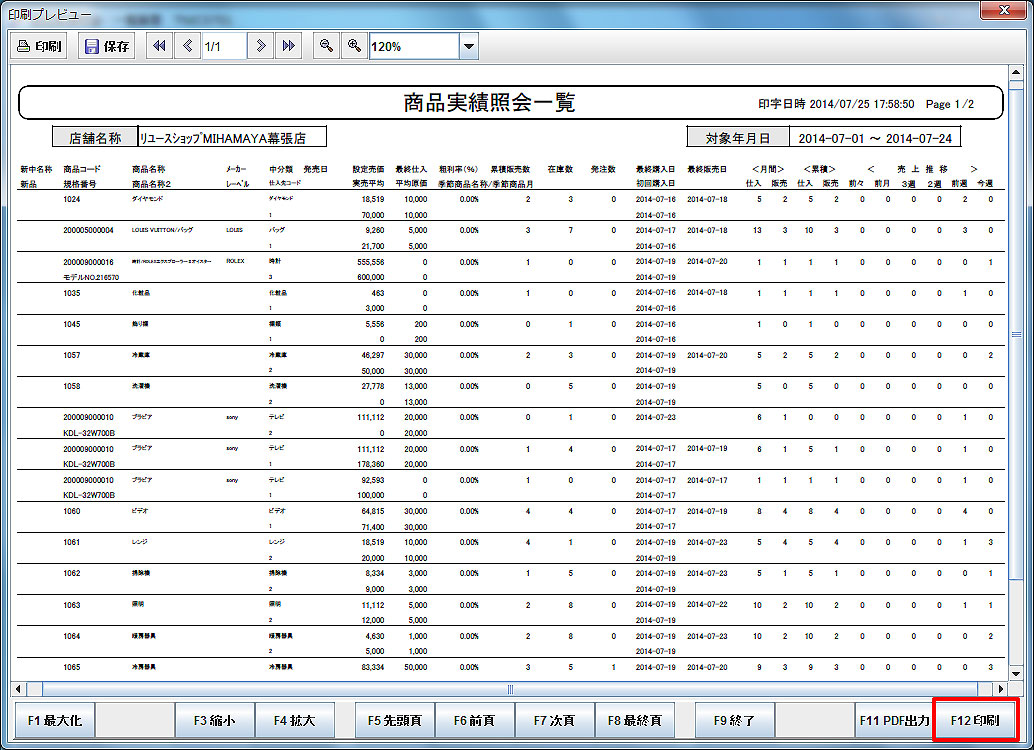Image resolution: width=1034 pixels, height=750 pixels.
Task: Click the floppy disk save button
Action: tap(106, 46)
